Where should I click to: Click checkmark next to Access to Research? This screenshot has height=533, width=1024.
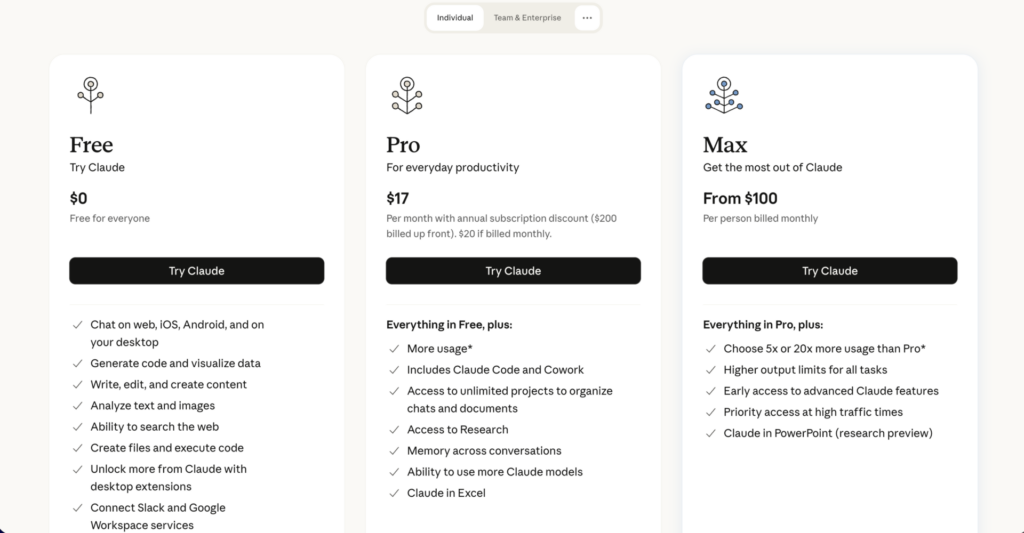point(394,430)
